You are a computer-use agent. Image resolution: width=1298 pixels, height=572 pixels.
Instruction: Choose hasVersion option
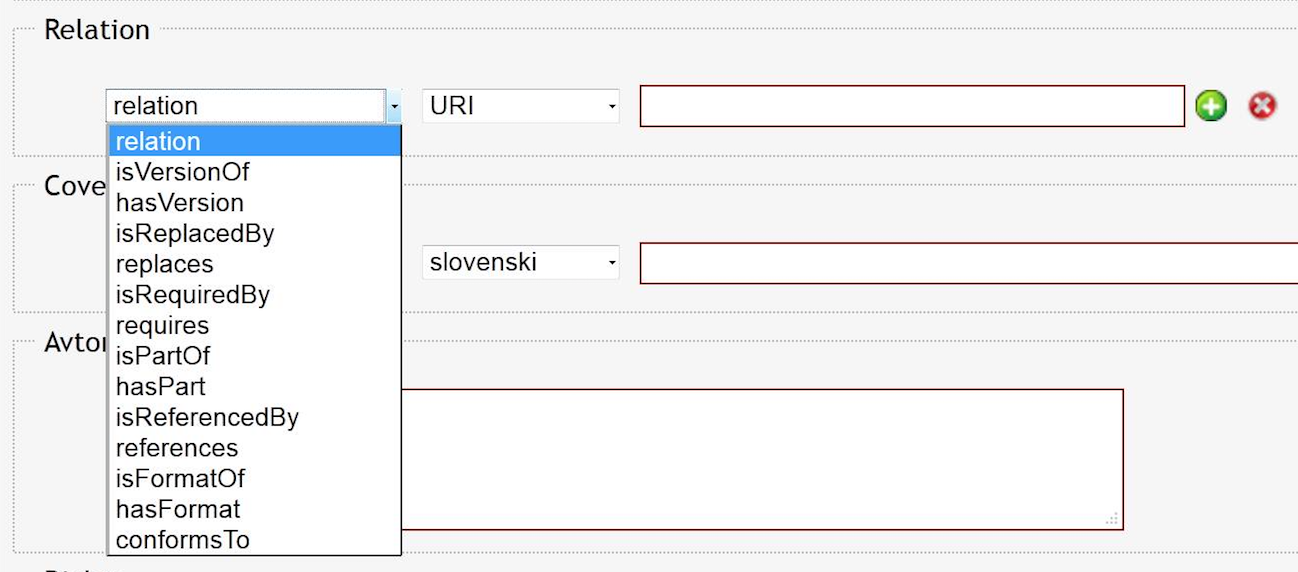coord(180,203)
